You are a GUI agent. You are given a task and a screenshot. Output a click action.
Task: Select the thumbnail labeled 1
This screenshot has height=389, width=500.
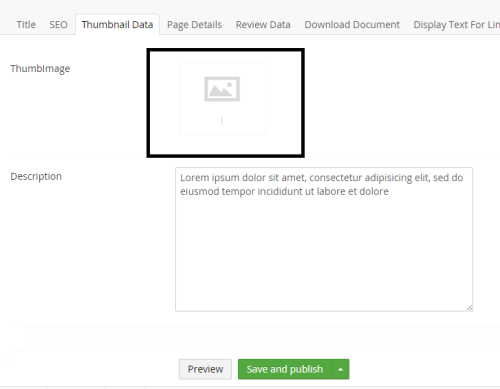pyautogui.click(x=222, y=99)
